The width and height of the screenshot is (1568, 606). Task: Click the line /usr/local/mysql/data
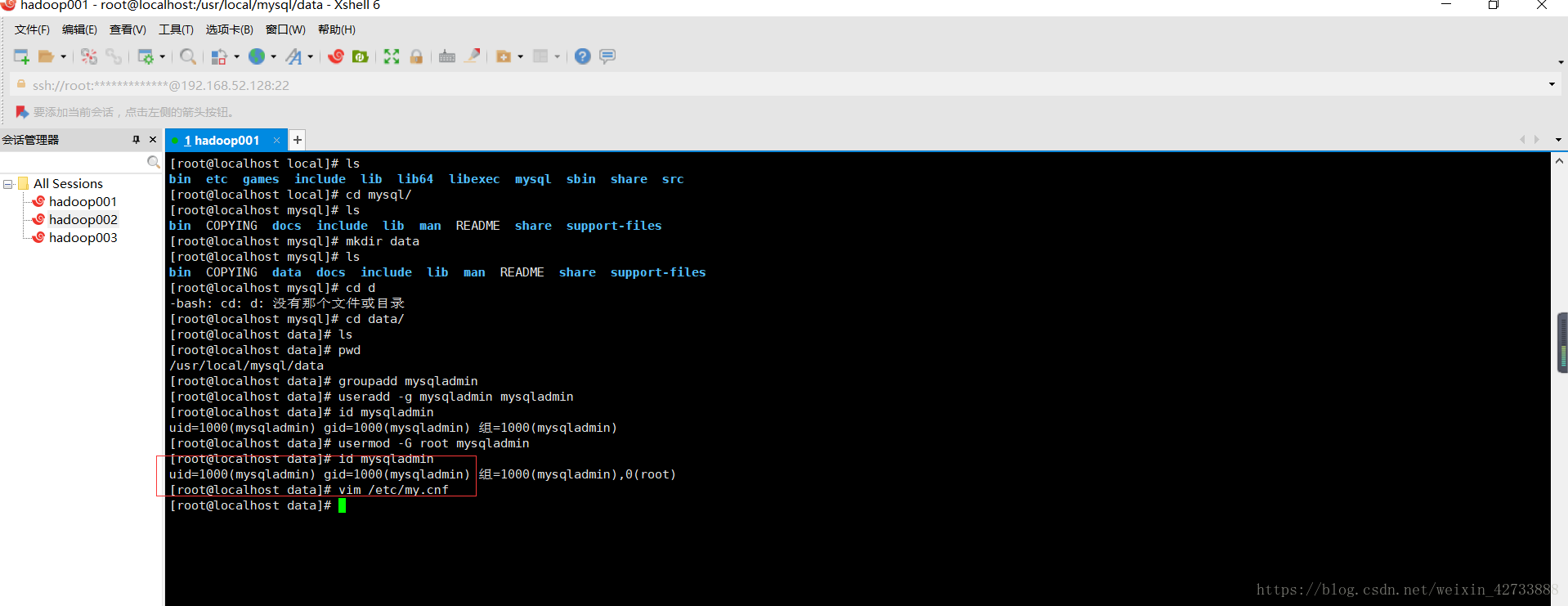pyautogui.click(x=246, y=366)
